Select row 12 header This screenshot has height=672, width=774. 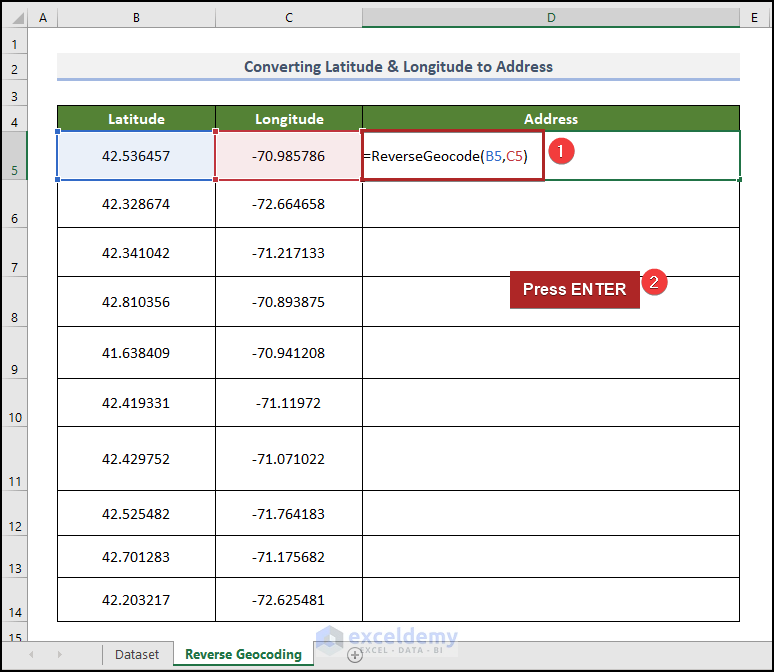click(x=14, y=513)
